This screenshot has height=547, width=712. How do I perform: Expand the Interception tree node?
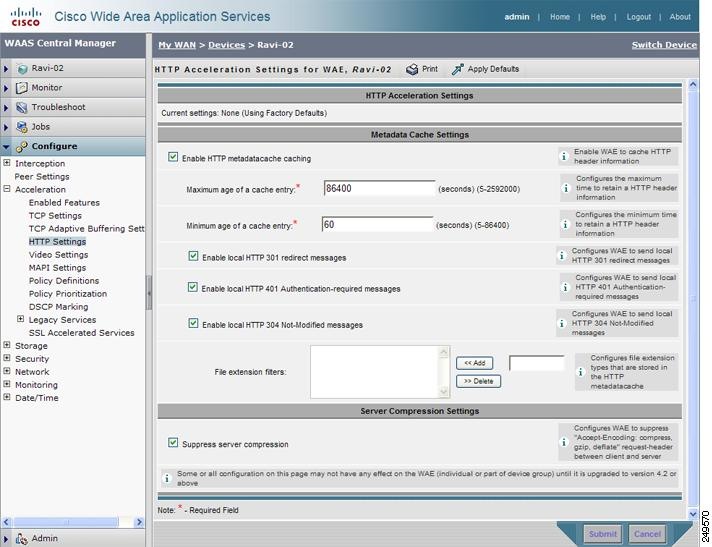pyautogui.click(x=7, y=163)
